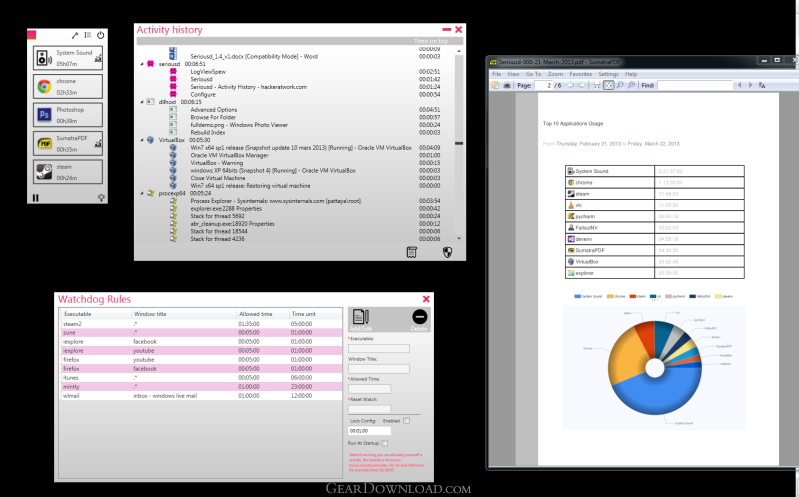This screenshot has width=799, height=497.
Task: Click the Lock Config time field 00:01:00
Action: pos(369,431)
